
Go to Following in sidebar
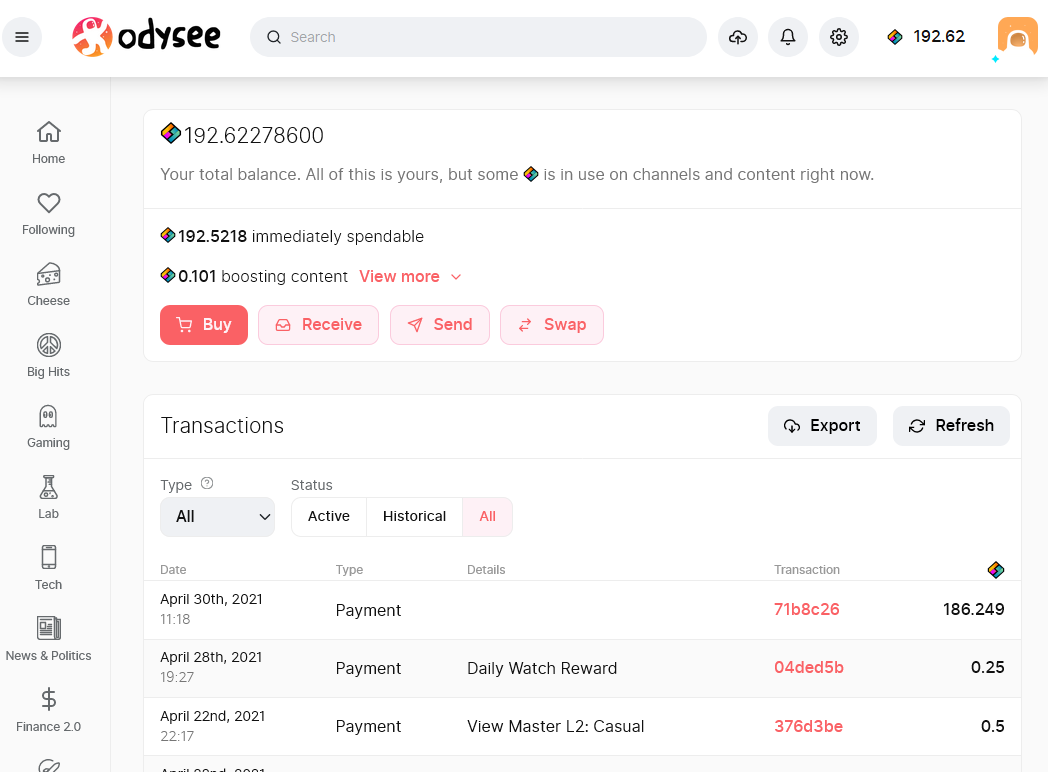coord(48,214)
